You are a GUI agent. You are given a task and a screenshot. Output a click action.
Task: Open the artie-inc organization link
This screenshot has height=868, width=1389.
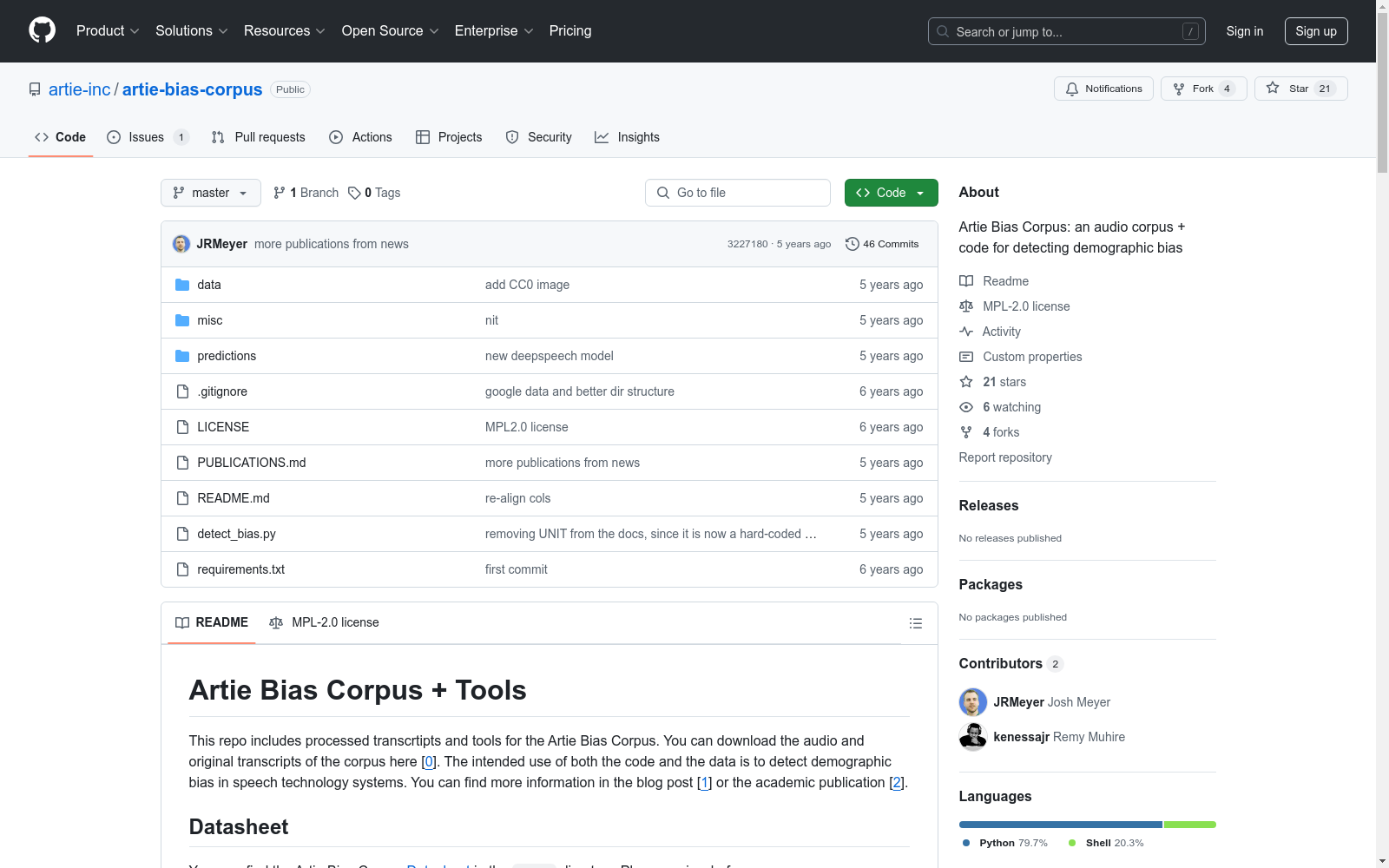click(80, 89)
